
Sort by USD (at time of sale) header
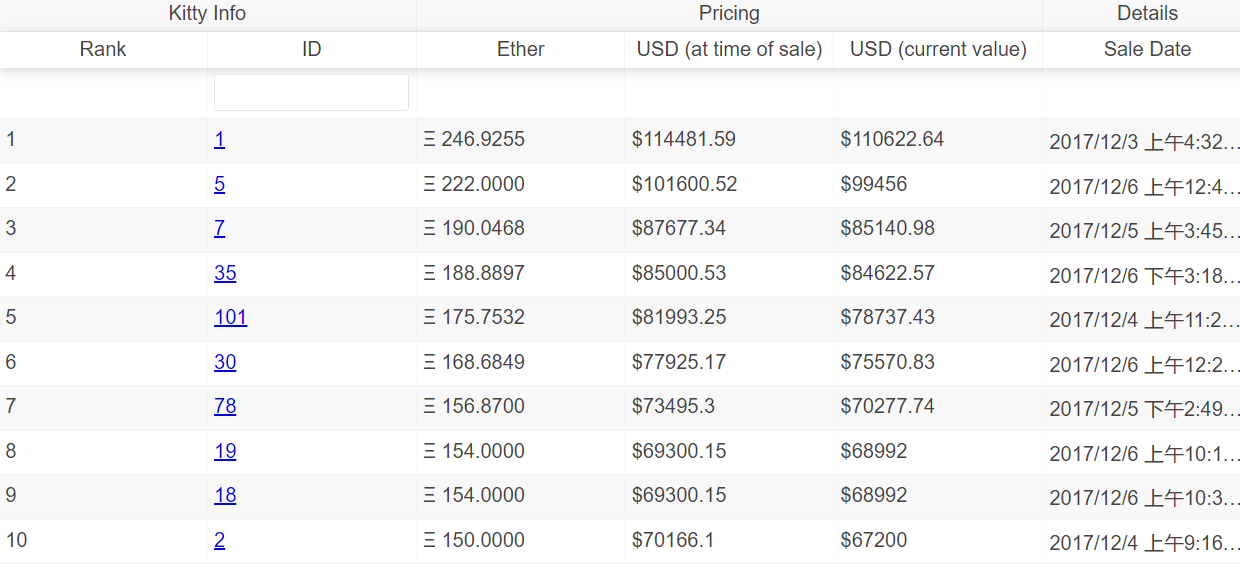coord(729,49)
